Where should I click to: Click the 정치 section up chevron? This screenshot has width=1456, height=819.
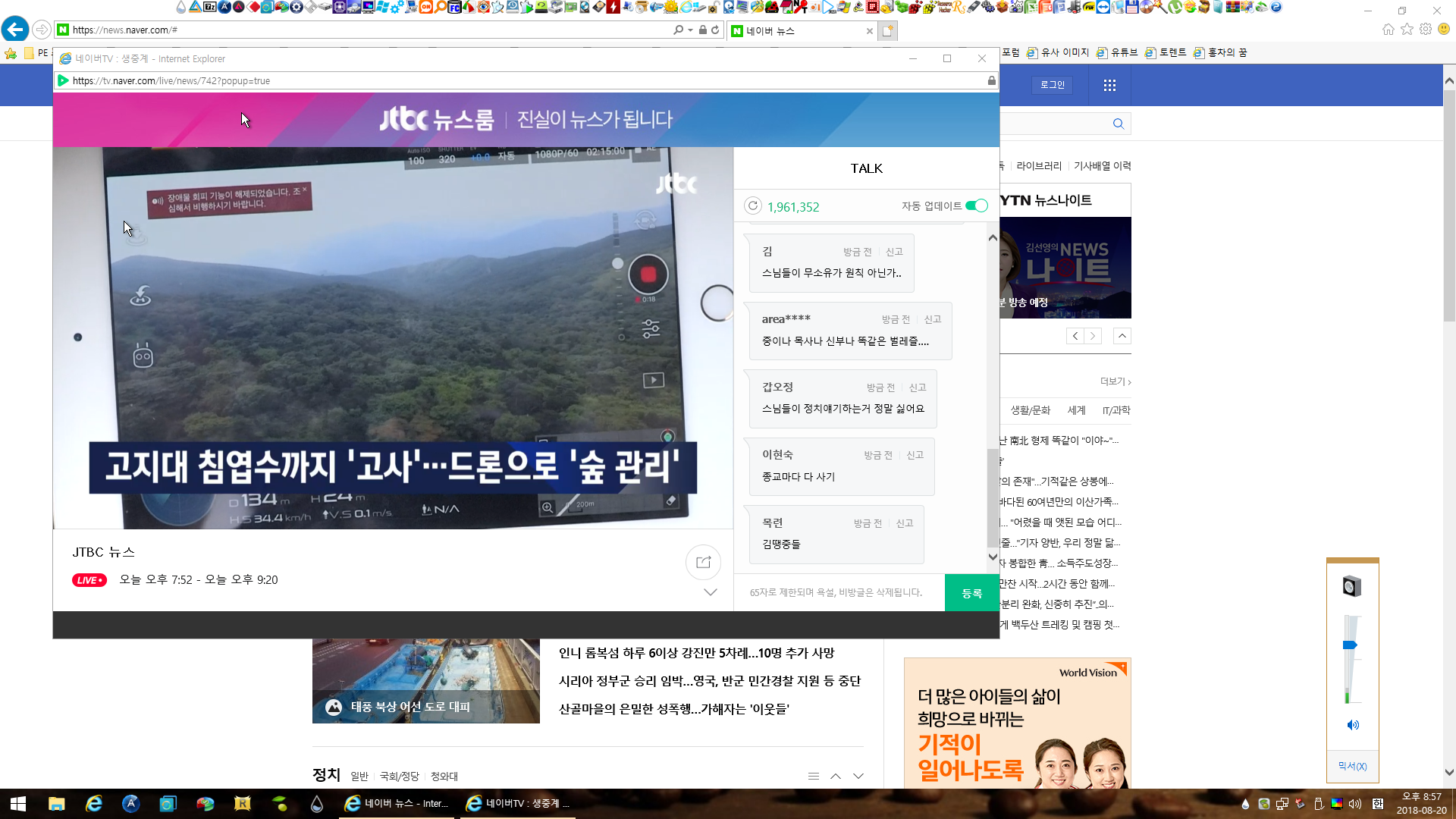coord(836,776)
